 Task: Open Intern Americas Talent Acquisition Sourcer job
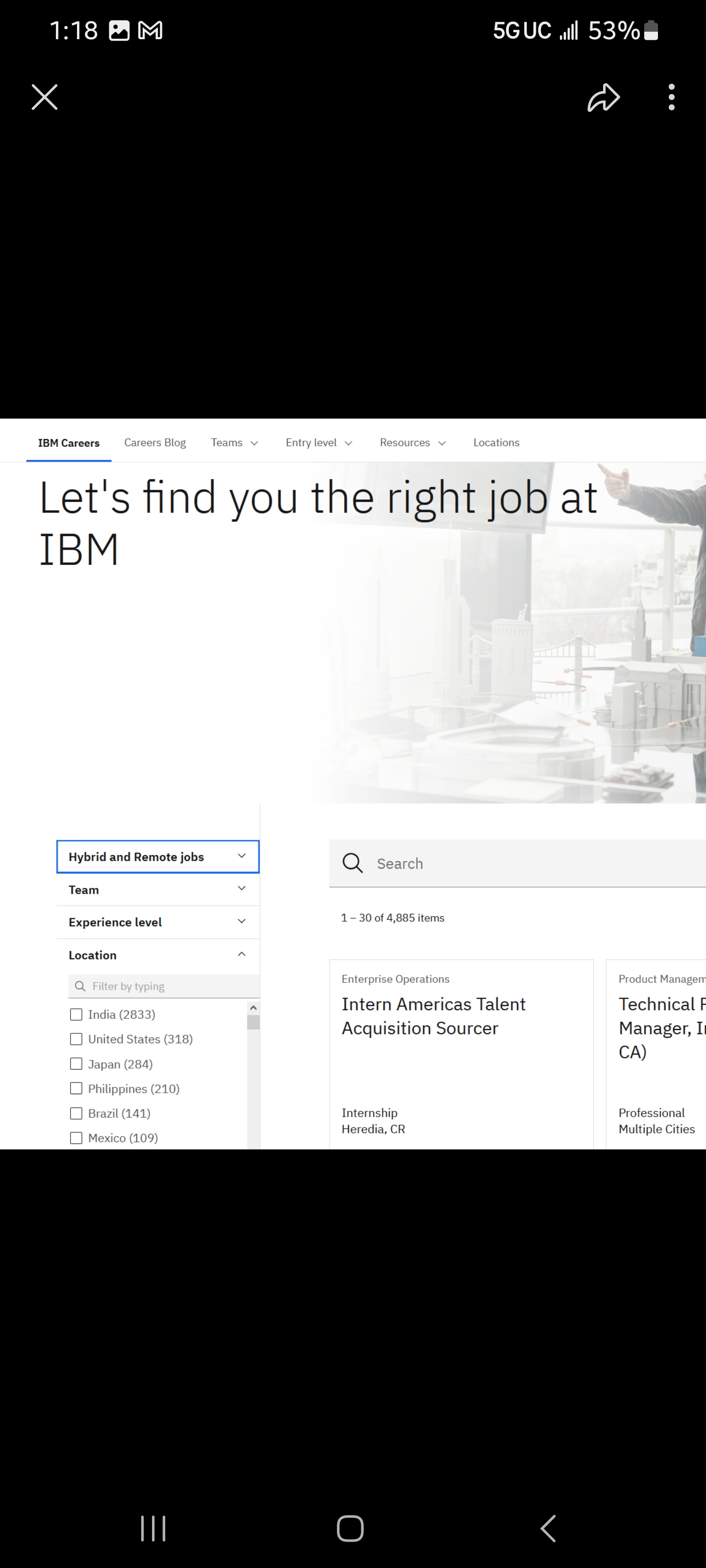pyautogui.click(x=461, y=1054)
